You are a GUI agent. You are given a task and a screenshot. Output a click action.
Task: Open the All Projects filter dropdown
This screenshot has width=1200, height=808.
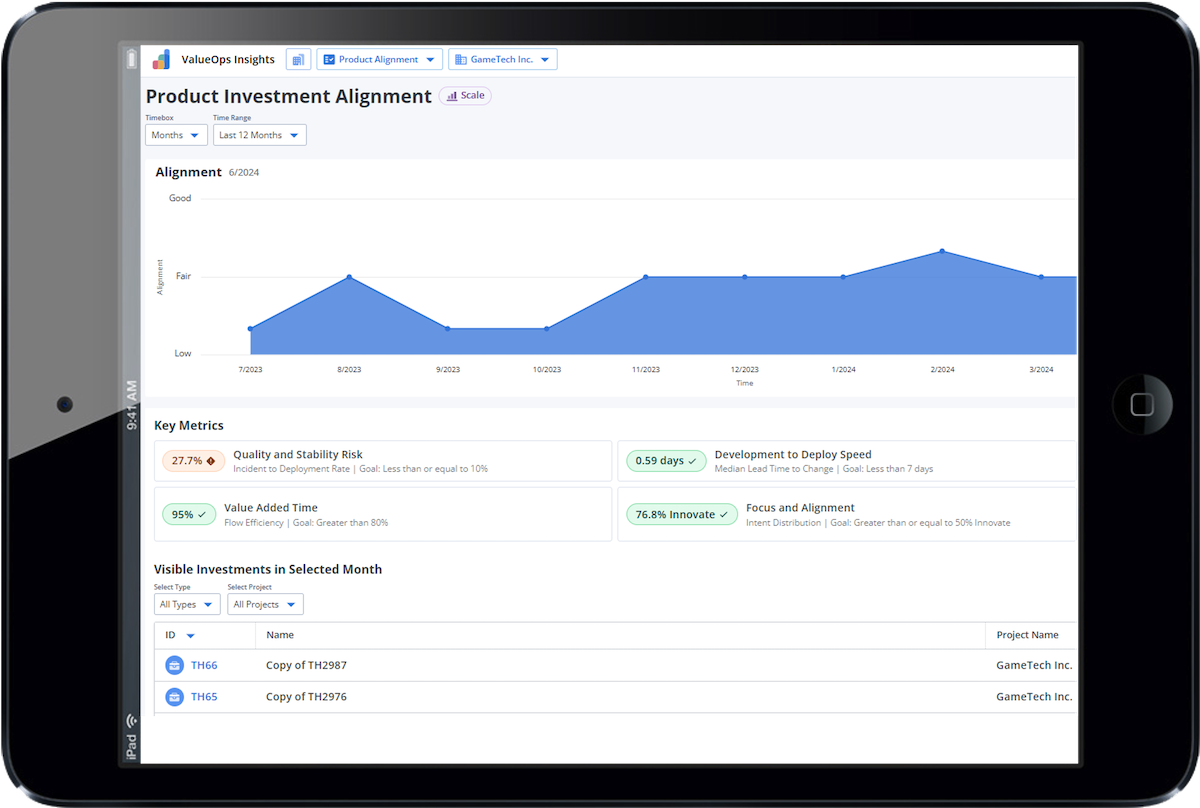click(264, 604)
